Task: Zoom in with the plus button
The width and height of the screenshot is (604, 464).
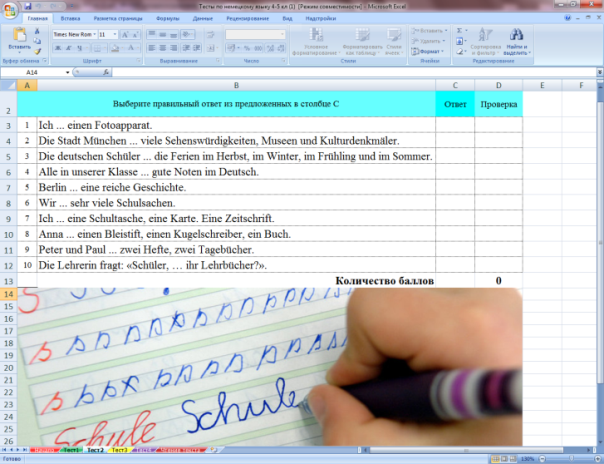Action: (x=597, y=459)
